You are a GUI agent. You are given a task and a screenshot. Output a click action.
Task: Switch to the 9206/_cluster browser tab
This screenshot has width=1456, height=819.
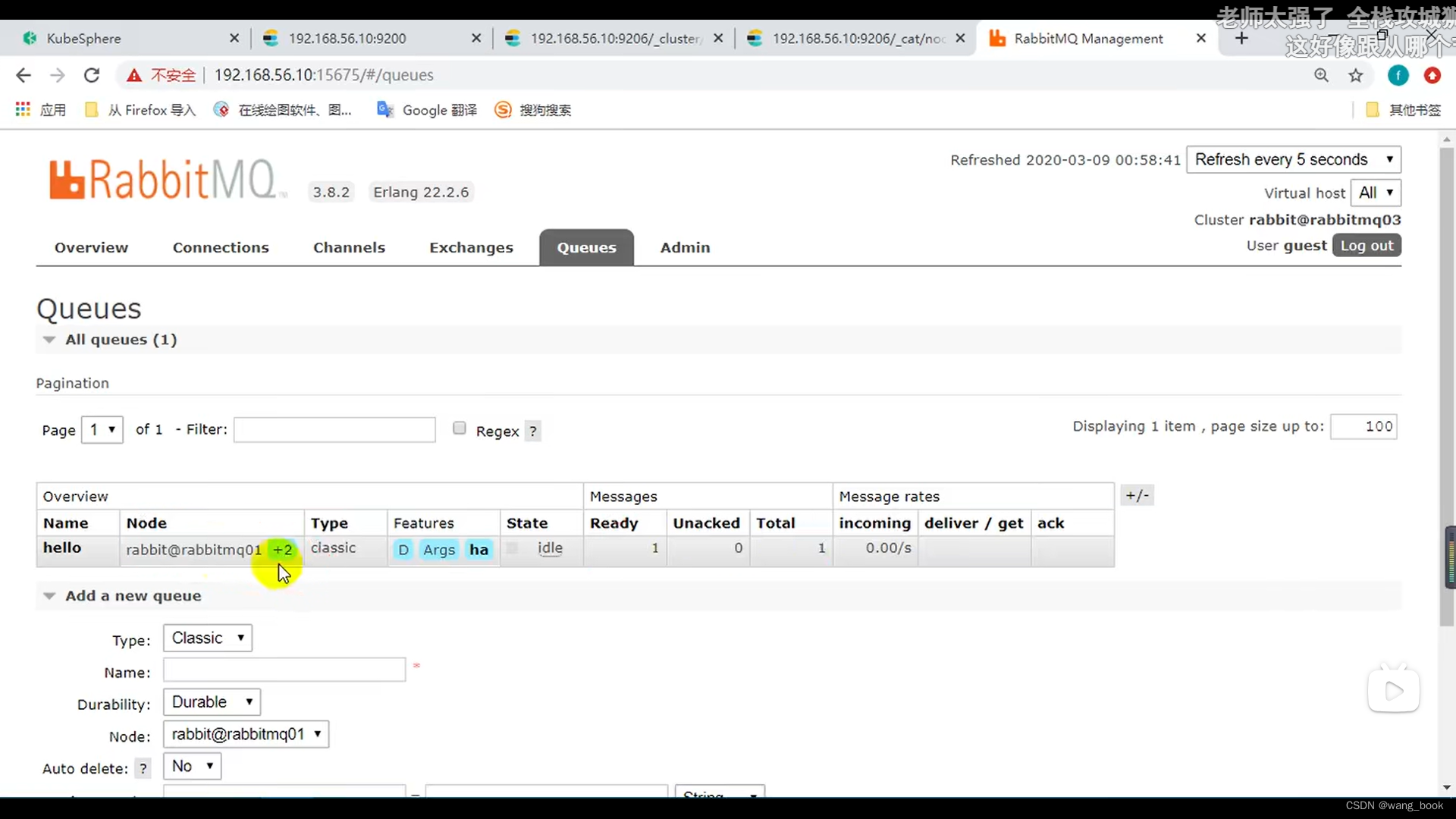tap(614, 38)
